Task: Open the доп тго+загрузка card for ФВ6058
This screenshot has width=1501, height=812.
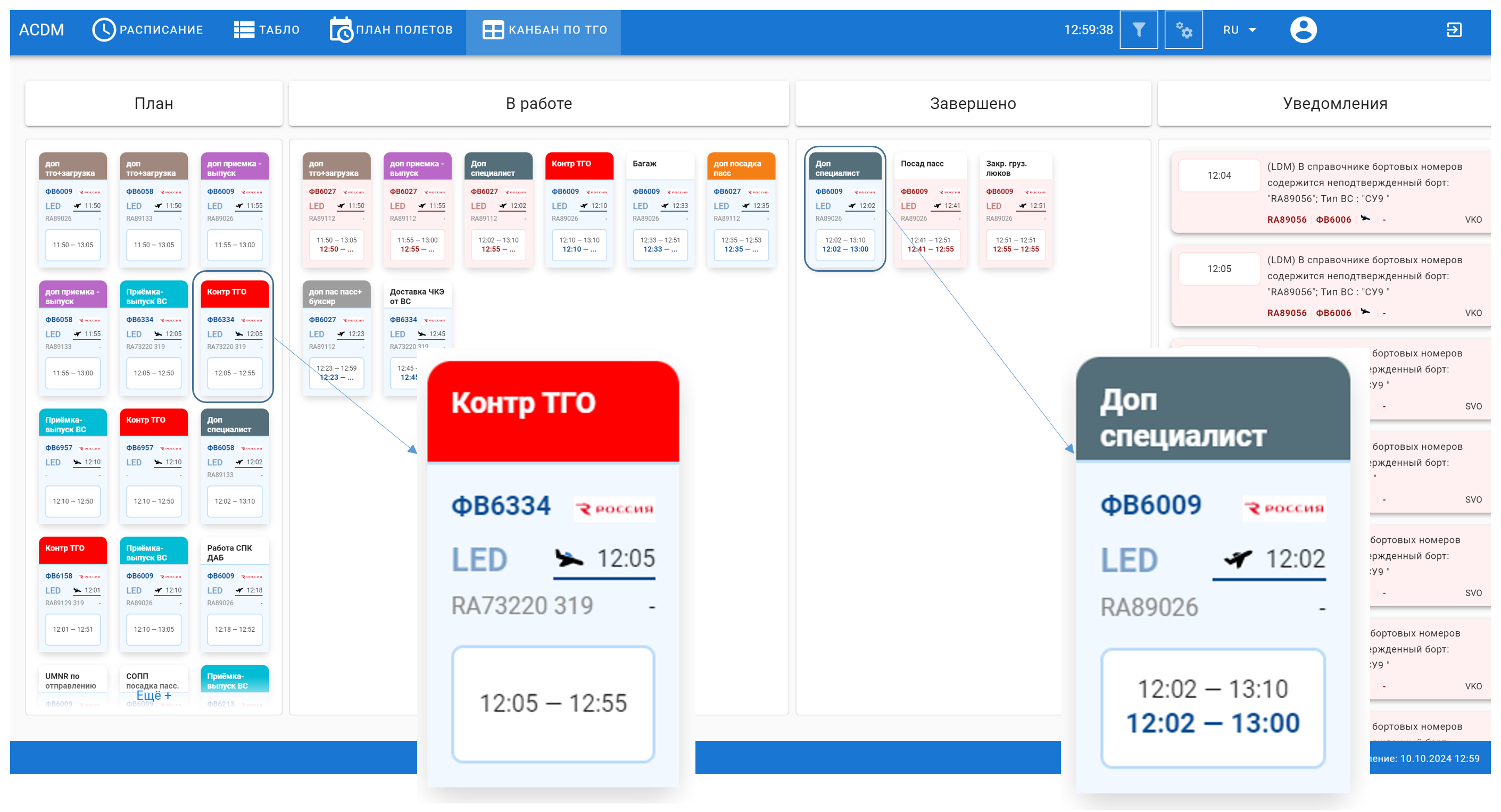Action: [x=154, y=210]
